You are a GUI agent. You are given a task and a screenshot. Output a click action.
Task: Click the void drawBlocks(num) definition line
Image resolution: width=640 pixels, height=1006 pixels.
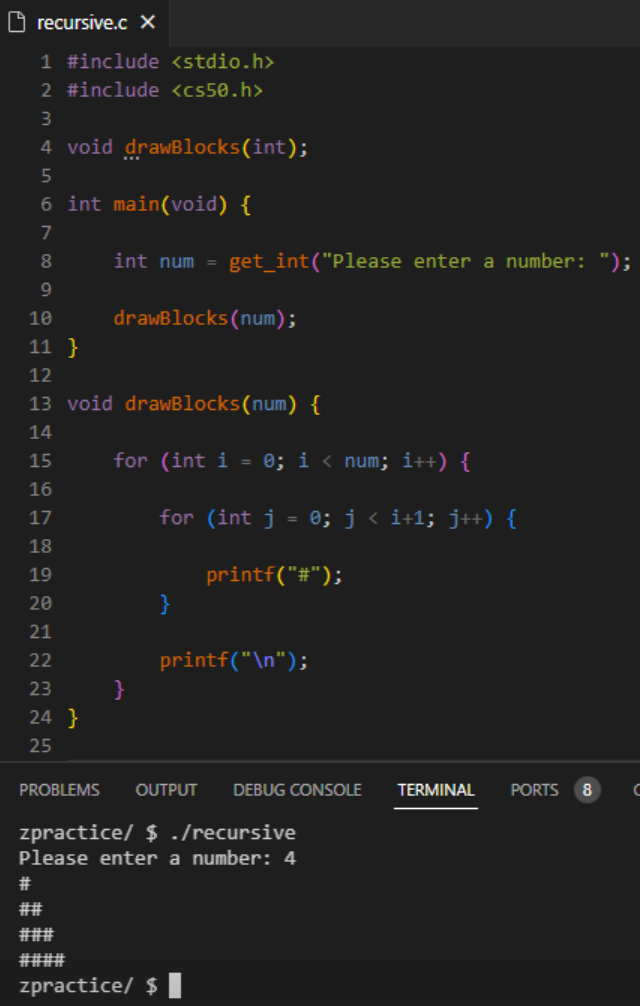coord(194,404)
